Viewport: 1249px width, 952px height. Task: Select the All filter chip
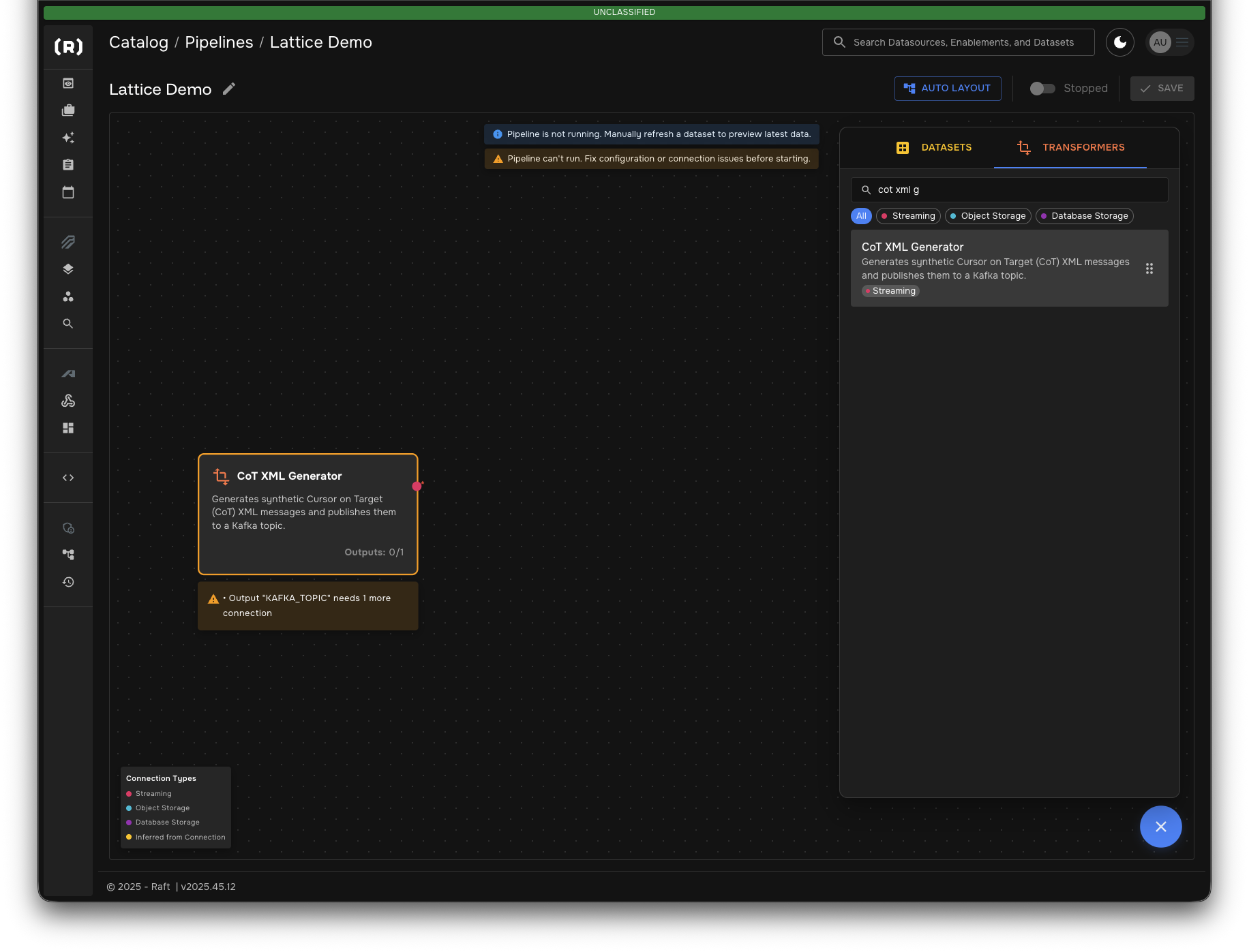[x=861, y=216]
